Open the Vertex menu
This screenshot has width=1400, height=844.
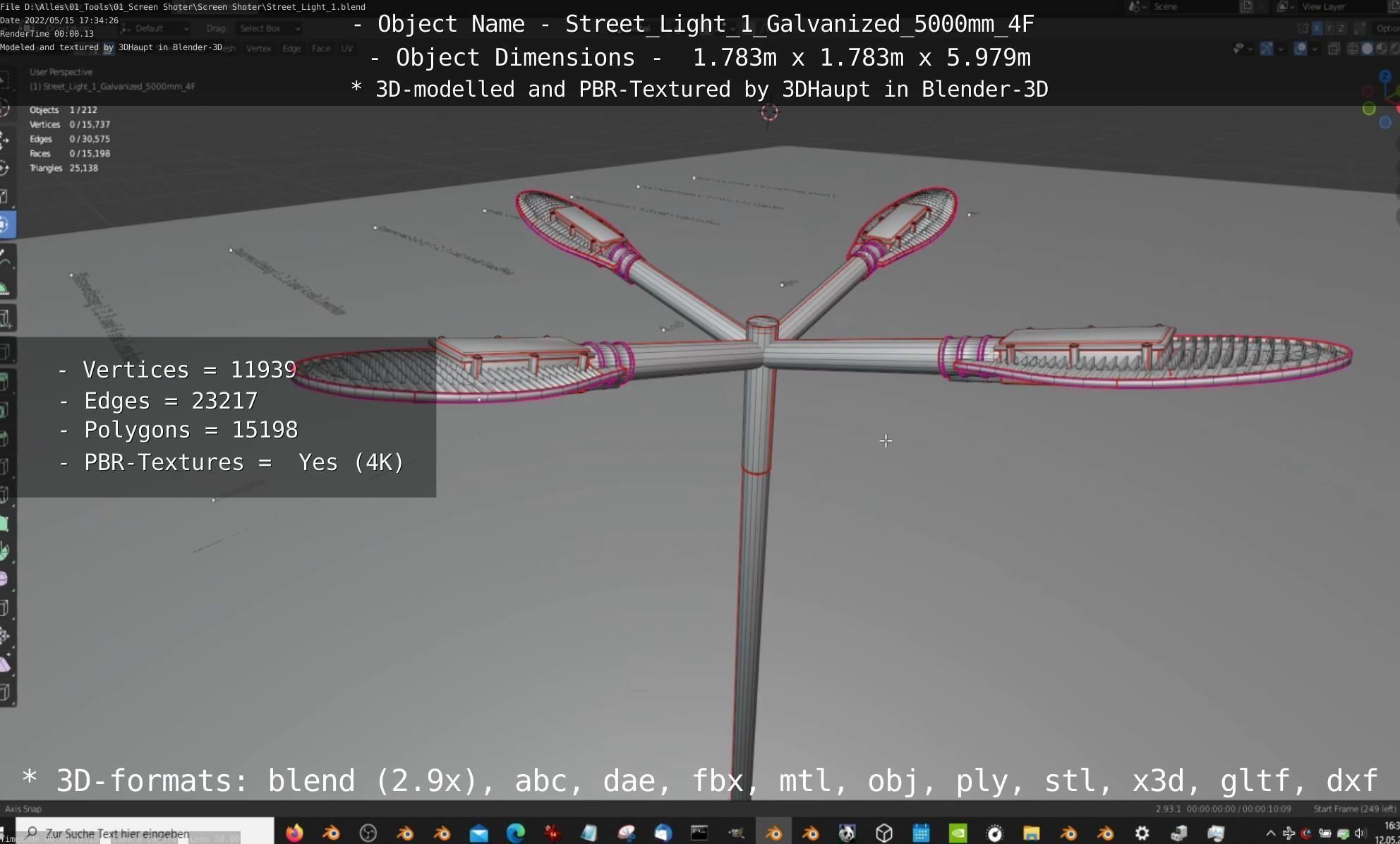pyautogui.click(x=258, y=49)
